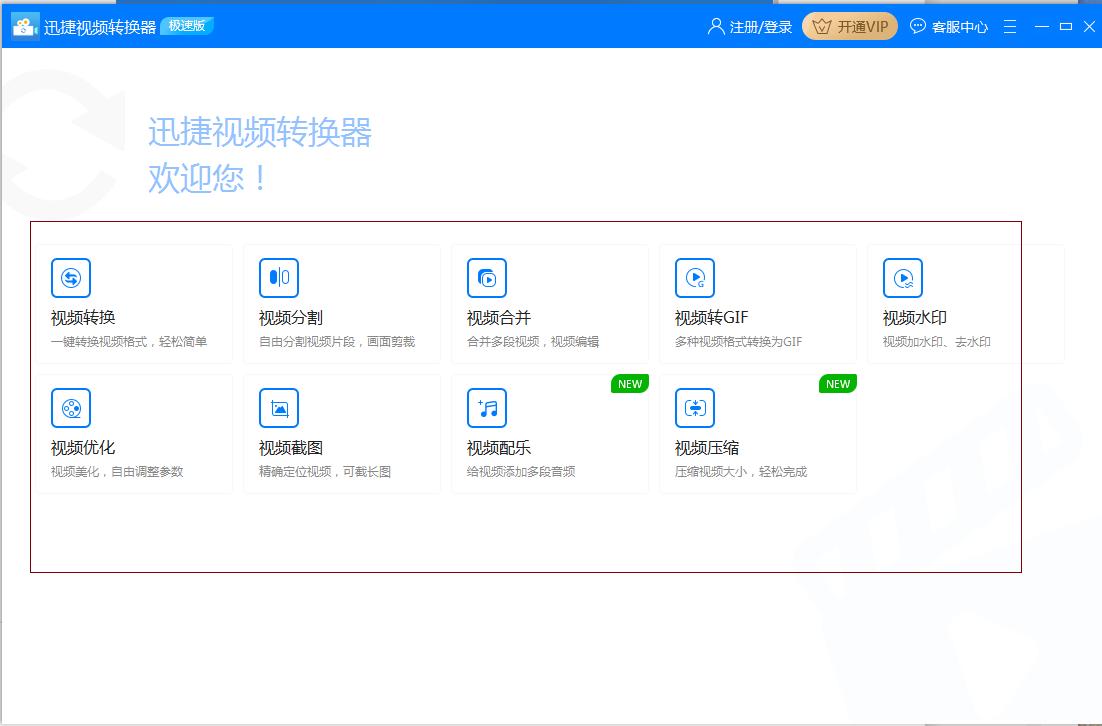Open the 视频转GIF conversion tool
The width and height of the screenshot is (1102, 726).
pos(758,303)
